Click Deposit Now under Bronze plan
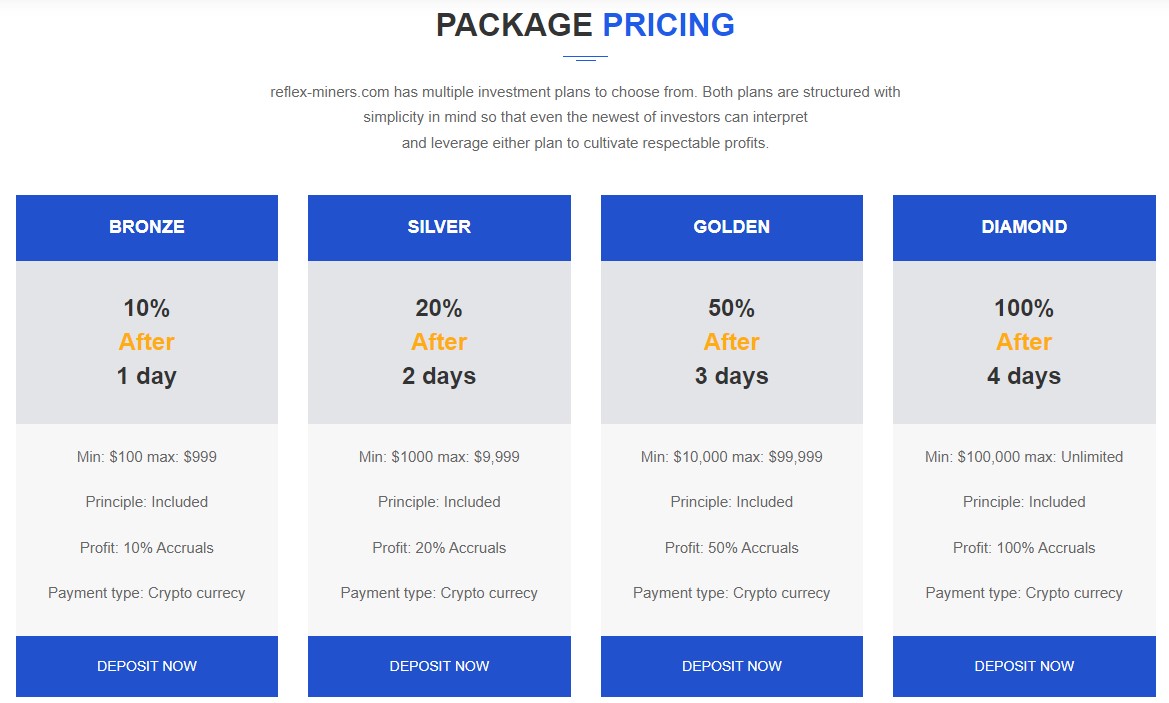The width and height of the screenshot is (1169, 703). click(x=147, y=666)
